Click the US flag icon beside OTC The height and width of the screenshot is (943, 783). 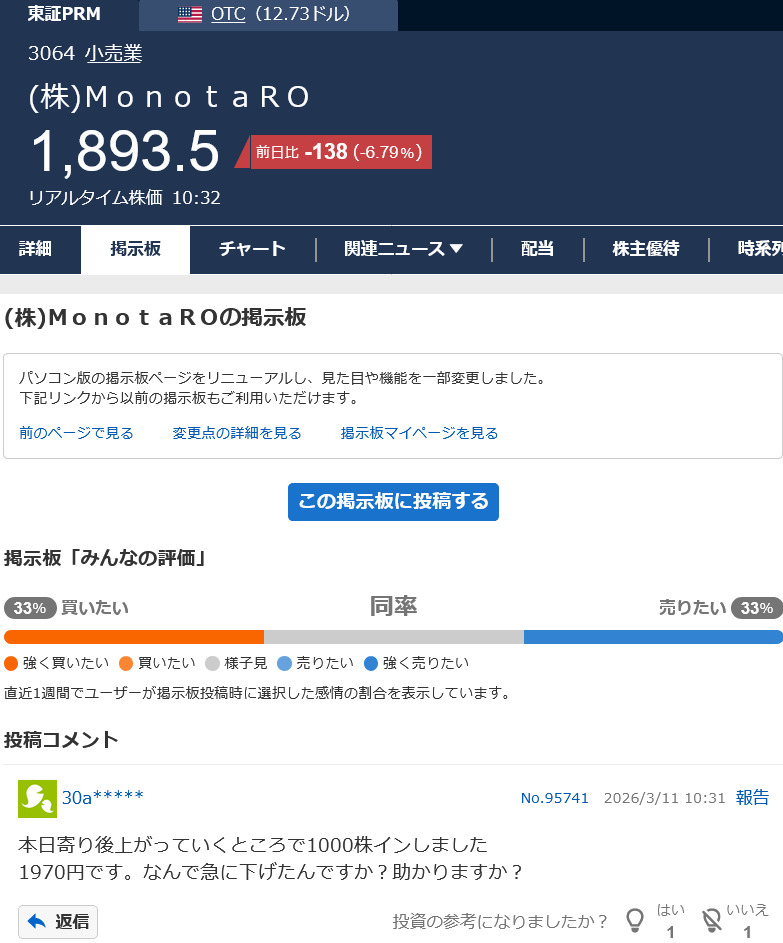pyautogui.click(x=189, y=14)
